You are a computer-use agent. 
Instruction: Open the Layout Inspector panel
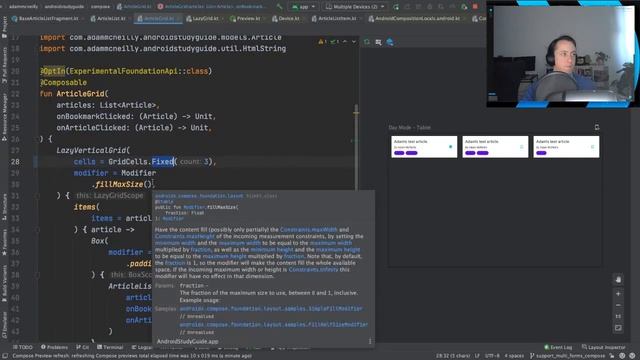pyautogui.click(x=603, y=347)
